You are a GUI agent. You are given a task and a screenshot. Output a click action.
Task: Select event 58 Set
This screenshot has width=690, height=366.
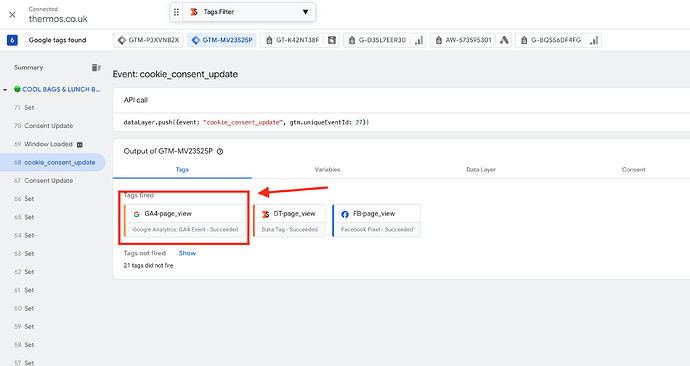point(24,345)
